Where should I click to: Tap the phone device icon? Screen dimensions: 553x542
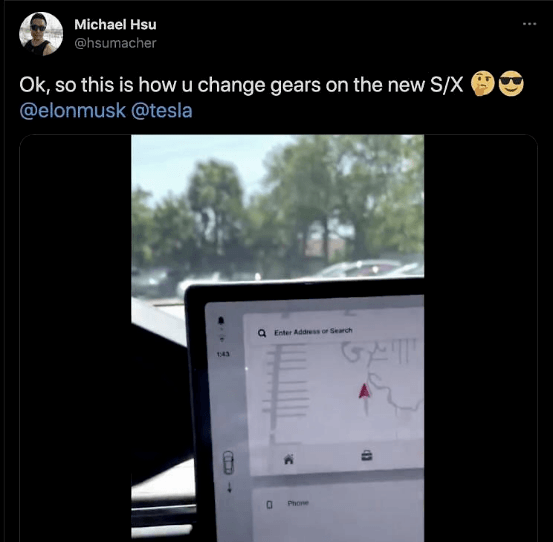pyautogui.click(x=269, y=505)
